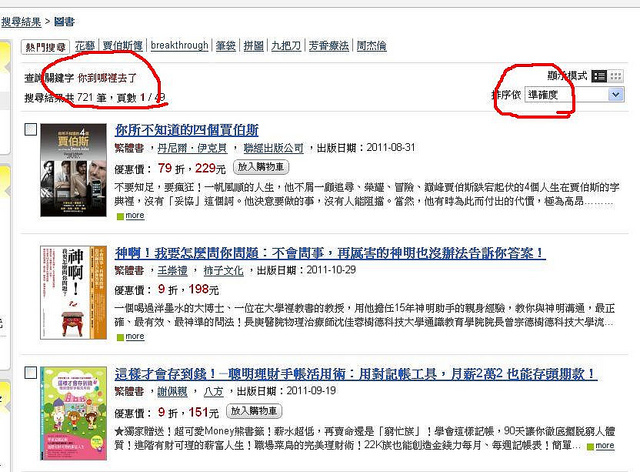The width and height of the screenshot is (640, 472).
Task: Select hot search keyword breakthrough
Action: pyautogui.click(x=179, y=45)
